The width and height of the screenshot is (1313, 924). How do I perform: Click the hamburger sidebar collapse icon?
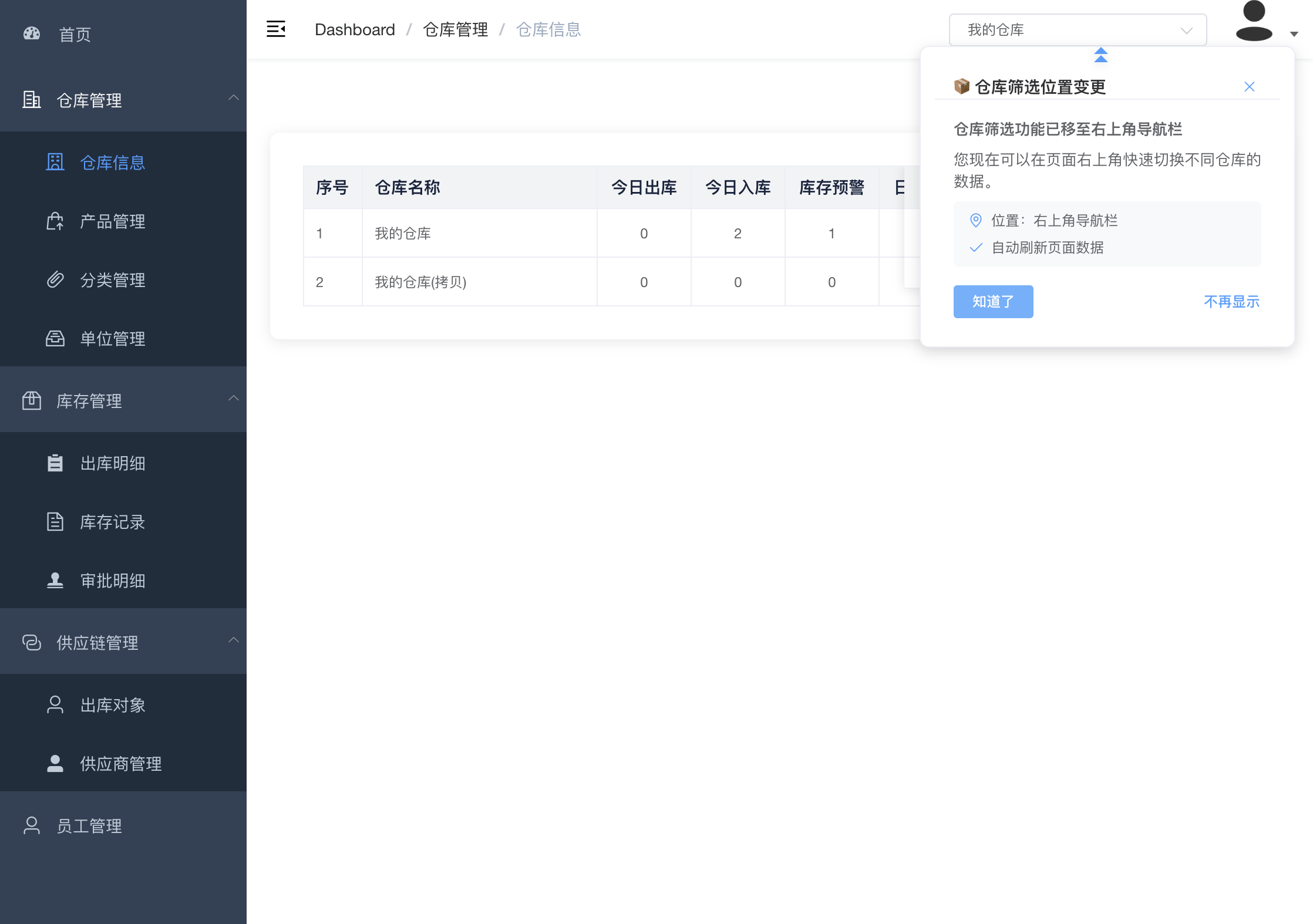pos(275,29)
